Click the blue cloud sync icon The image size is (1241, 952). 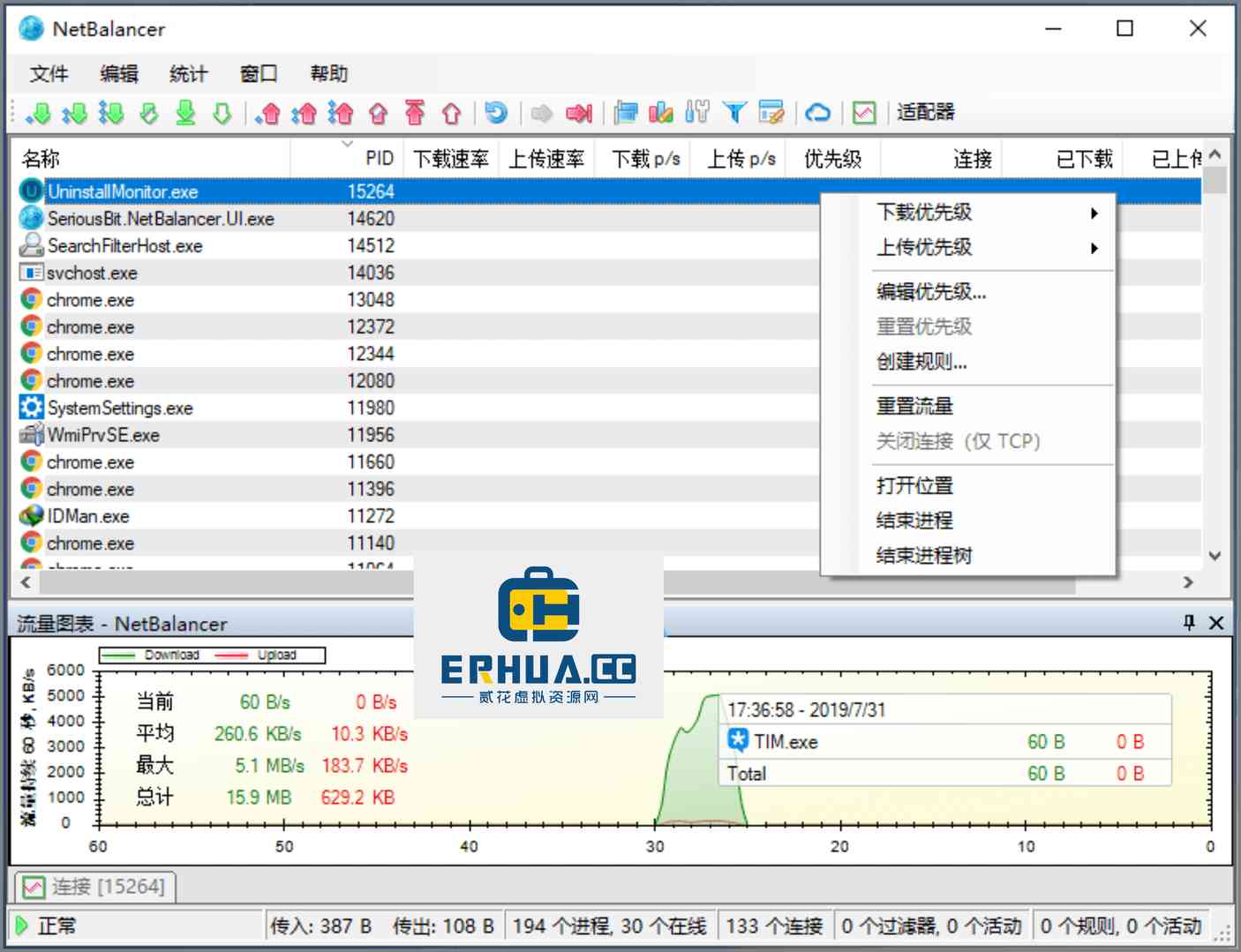tap(818, 112)
